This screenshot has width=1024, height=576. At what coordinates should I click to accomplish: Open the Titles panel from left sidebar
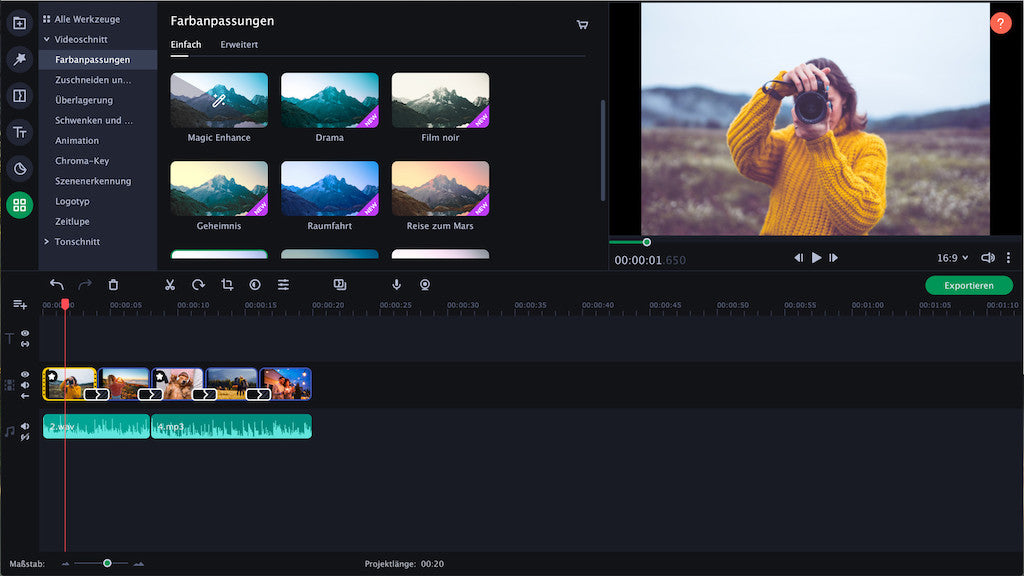19,132
